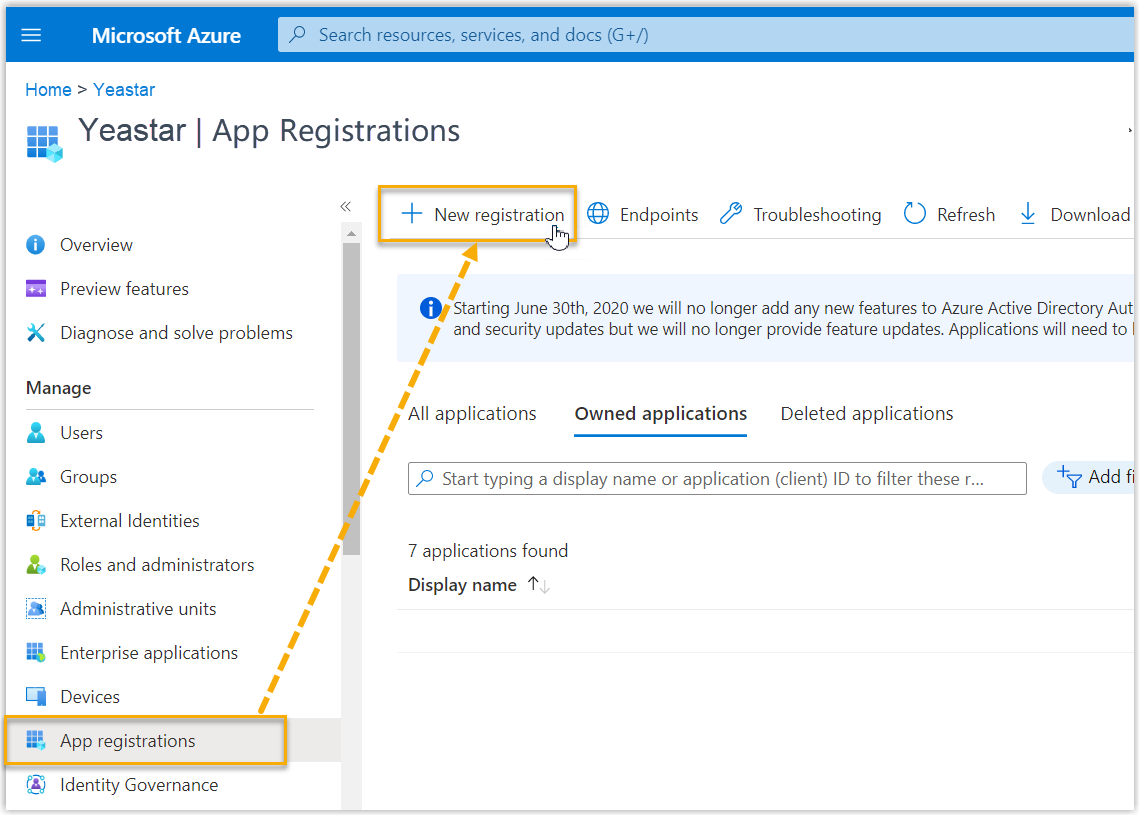Go to Home breadcrumb link
This screenshot has width=1140, height=816.
click(48, 90)
